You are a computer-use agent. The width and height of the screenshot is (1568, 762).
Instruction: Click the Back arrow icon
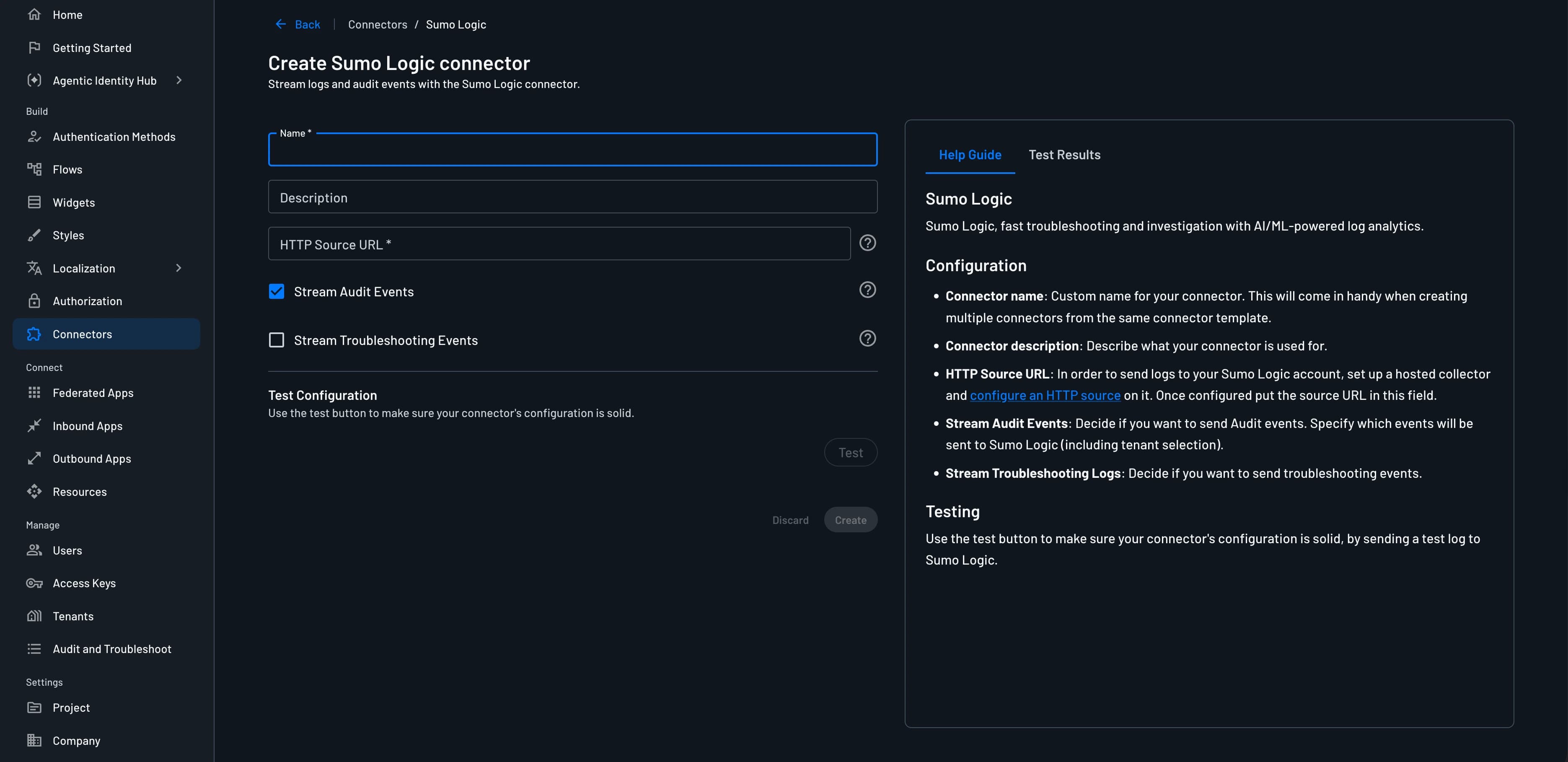click(x=281, y=24)
